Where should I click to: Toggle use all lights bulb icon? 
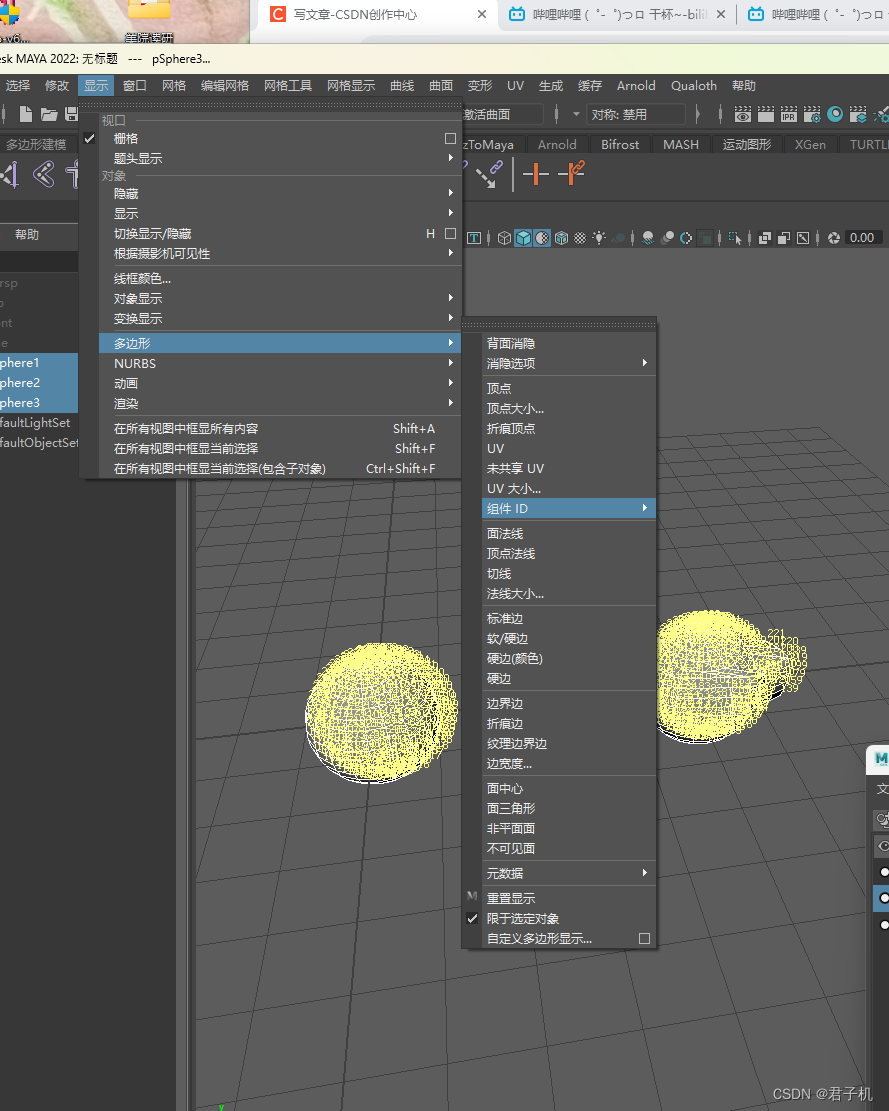tap(599, 238)
